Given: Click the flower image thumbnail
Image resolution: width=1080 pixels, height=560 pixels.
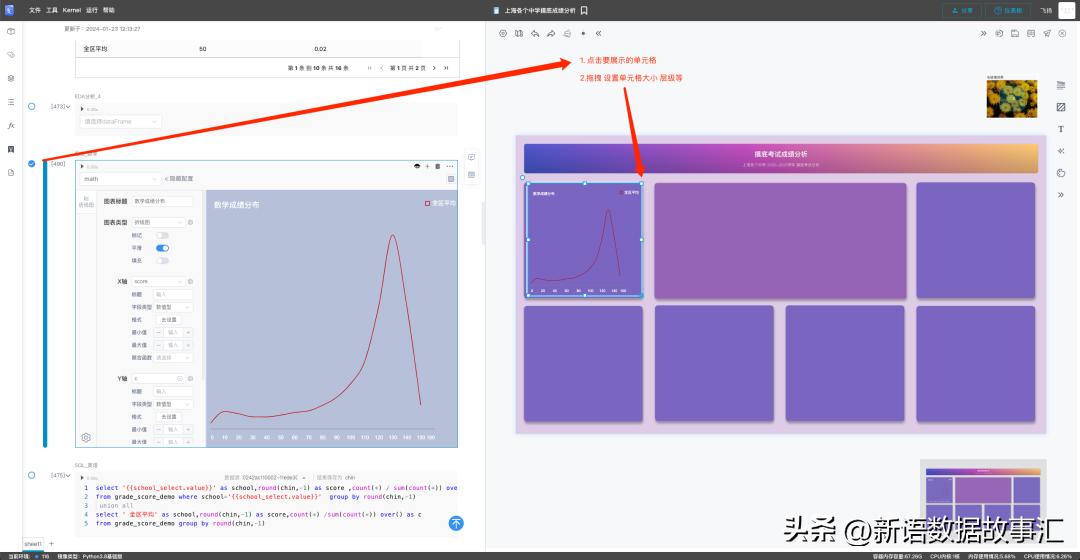Looking at the screenshot, I should pos(1005,98).
